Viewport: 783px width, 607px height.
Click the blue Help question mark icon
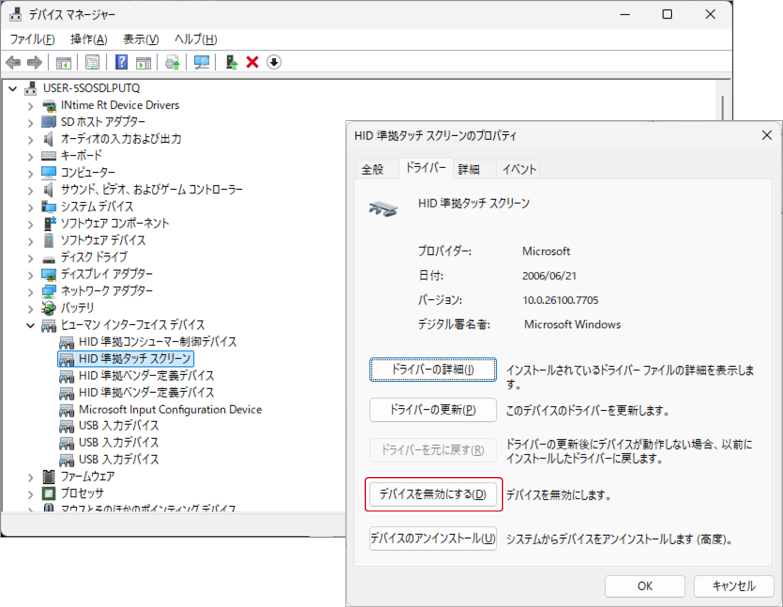(x=121, y=62)
